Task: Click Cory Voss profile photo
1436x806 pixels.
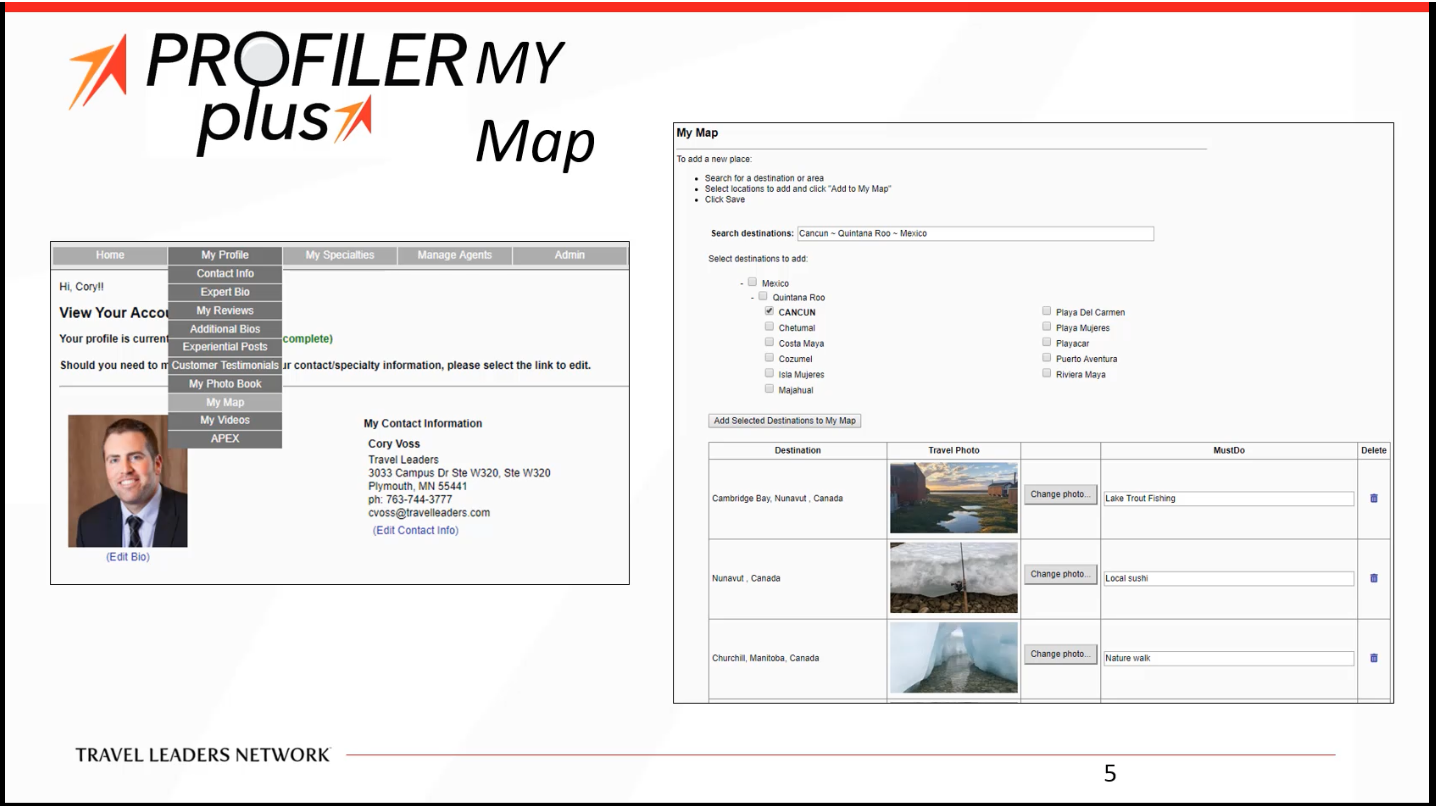Action: (x=128, y=481)
